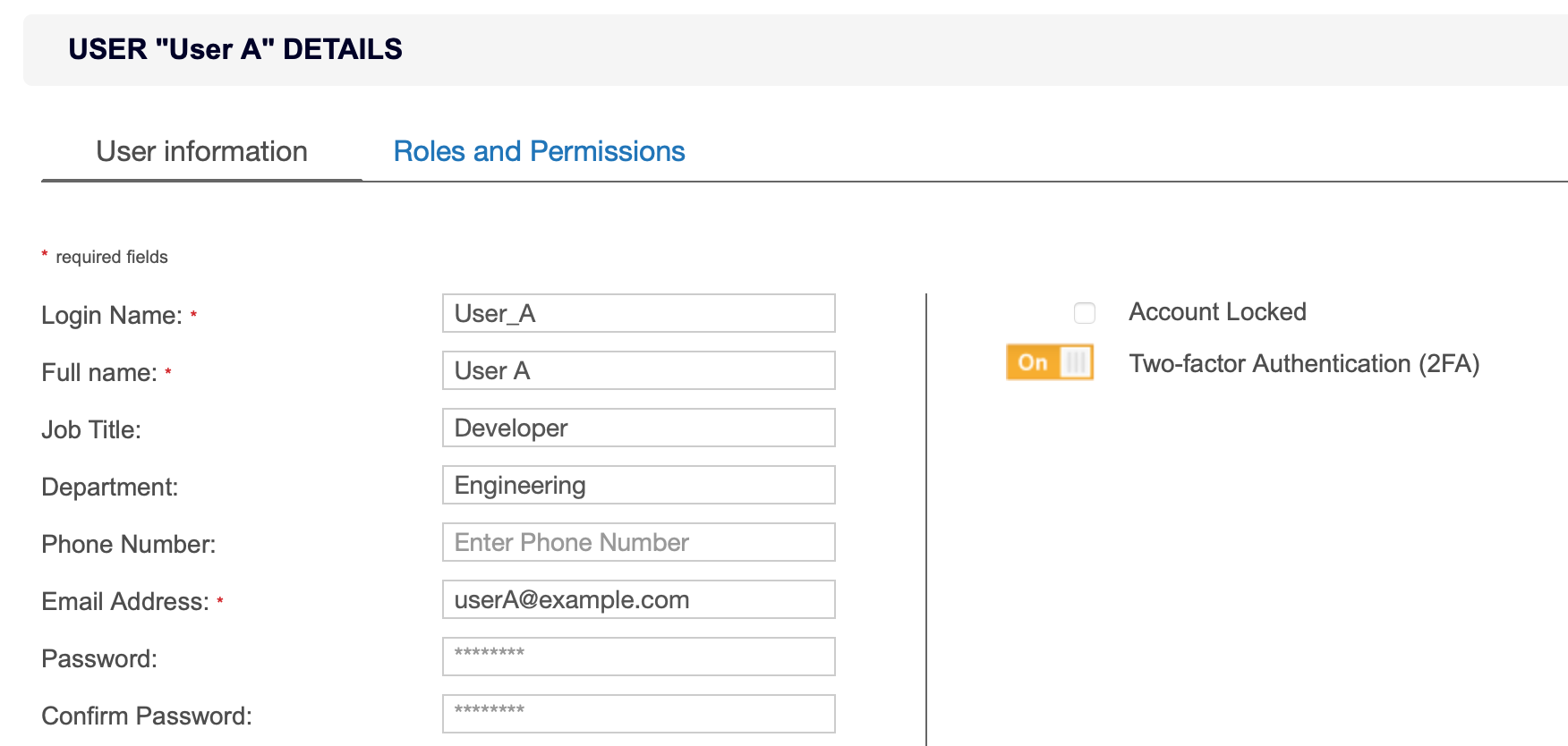
Task: Click into the Confirm Password box
Action: pos(638,715)
